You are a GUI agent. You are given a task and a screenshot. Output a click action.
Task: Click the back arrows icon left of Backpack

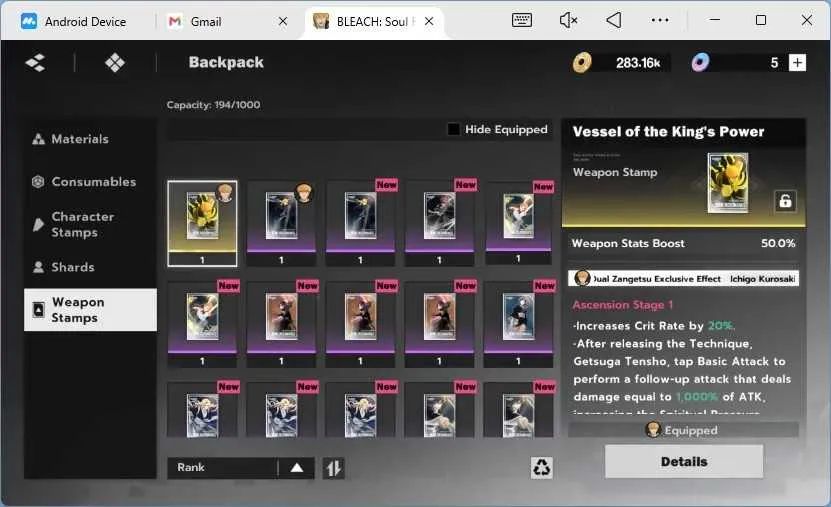point(36,63)
